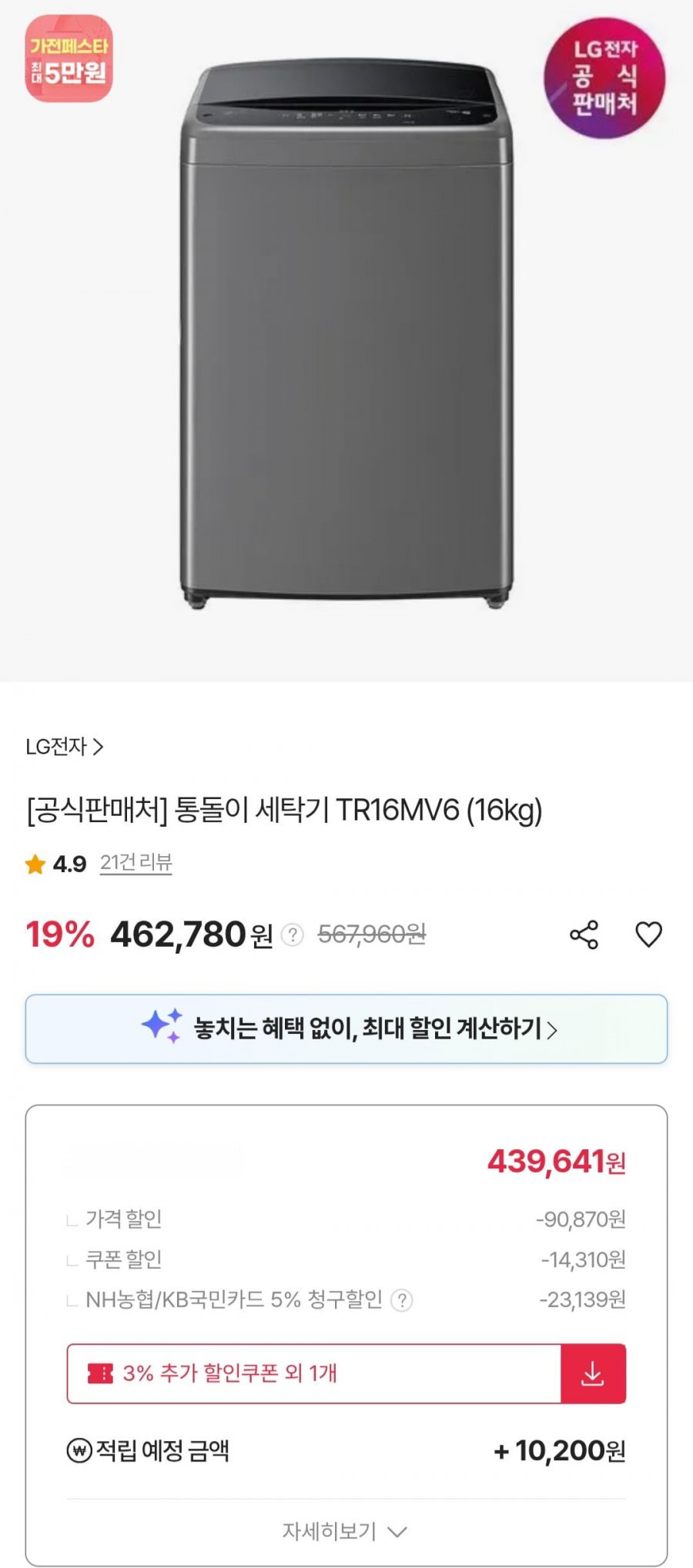
Task: Click the LG전자 공식 판매처 badge
Action: point(604,78)
